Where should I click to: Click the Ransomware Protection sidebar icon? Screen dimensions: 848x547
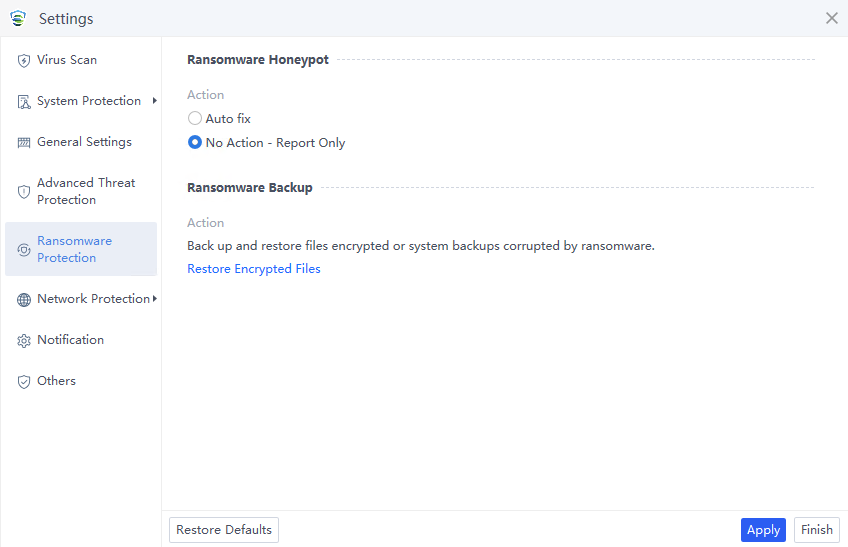[24, 250]
